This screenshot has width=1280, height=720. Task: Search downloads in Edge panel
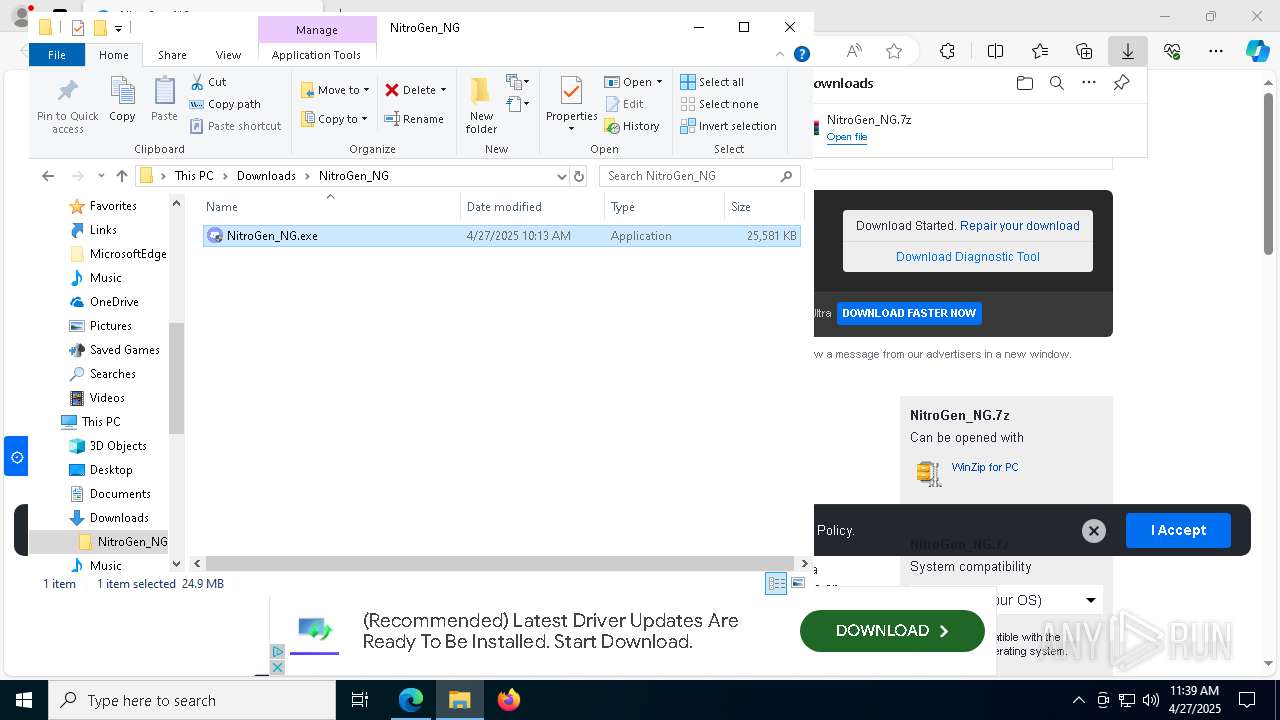[x=1056, y=83]
